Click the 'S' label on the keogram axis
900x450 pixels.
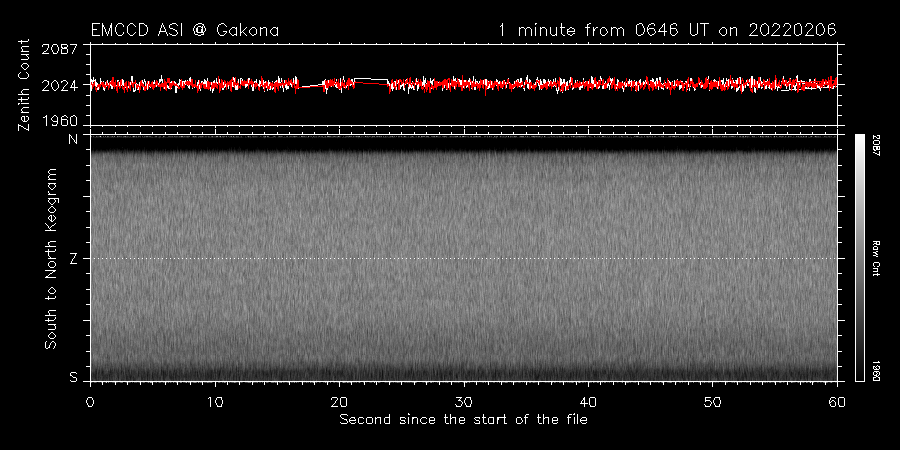[73, 377]
